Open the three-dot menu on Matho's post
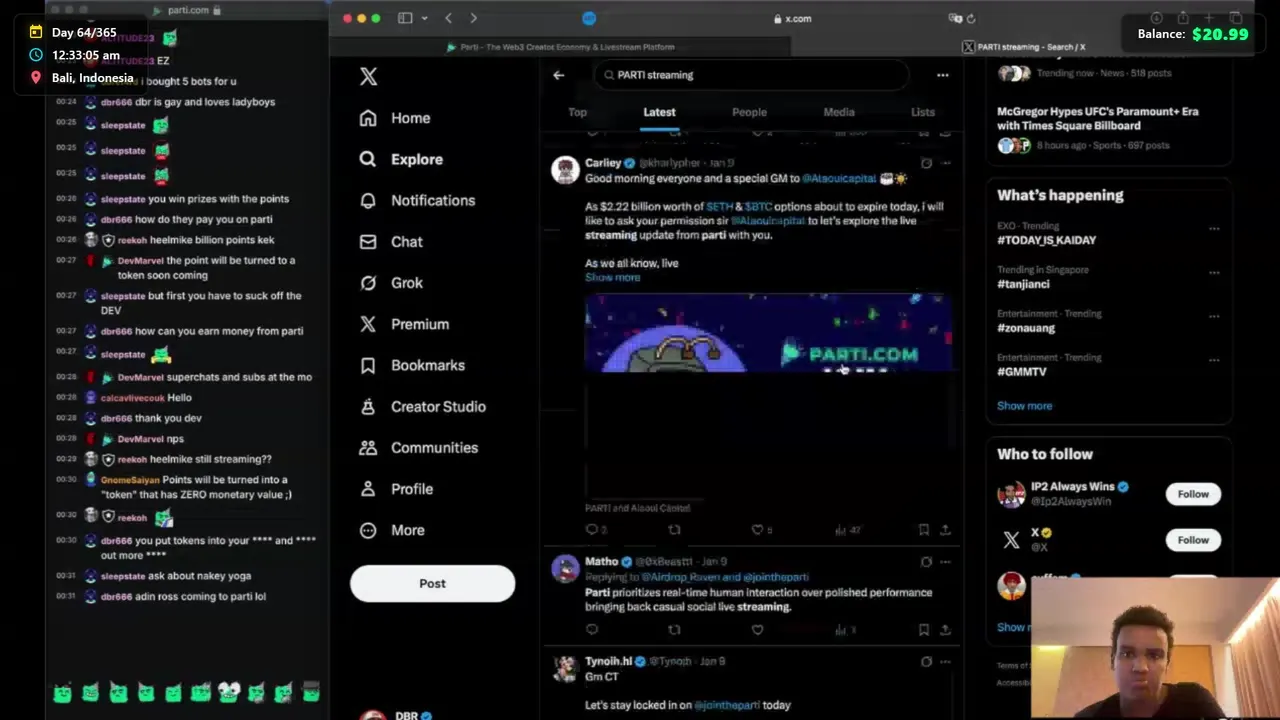The width and height of the screenshot is (1280, 720). [945, 562]
